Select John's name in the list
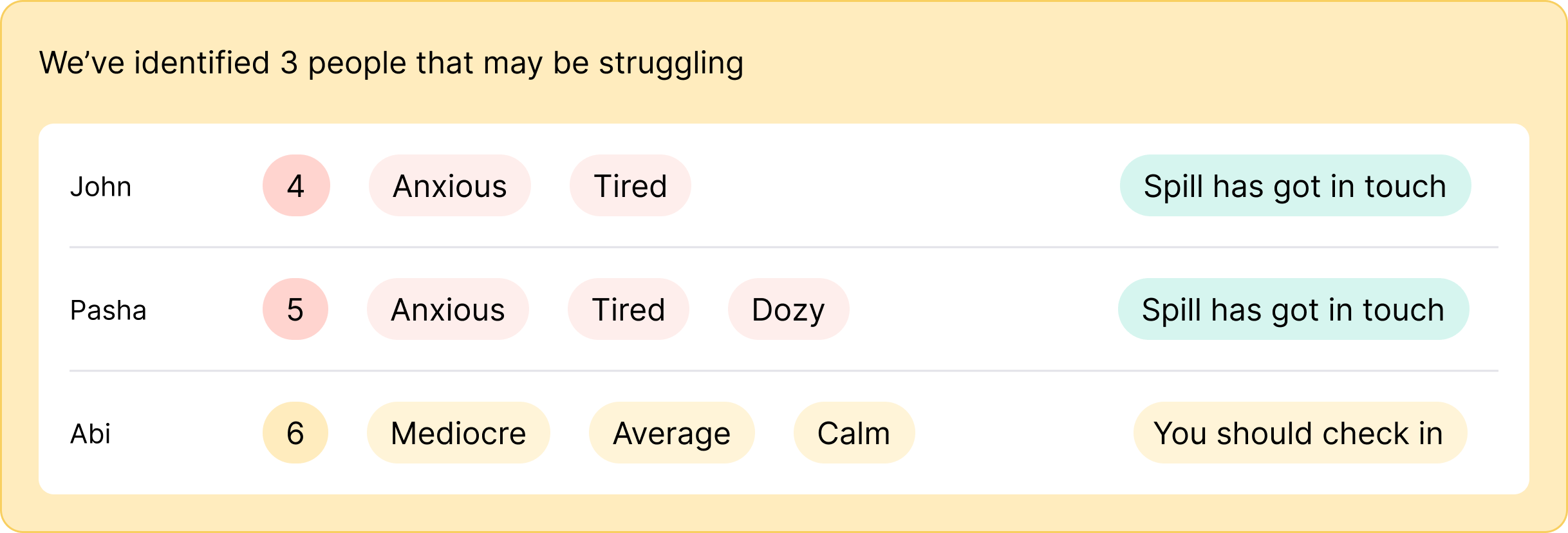 [x=100, y=187]
